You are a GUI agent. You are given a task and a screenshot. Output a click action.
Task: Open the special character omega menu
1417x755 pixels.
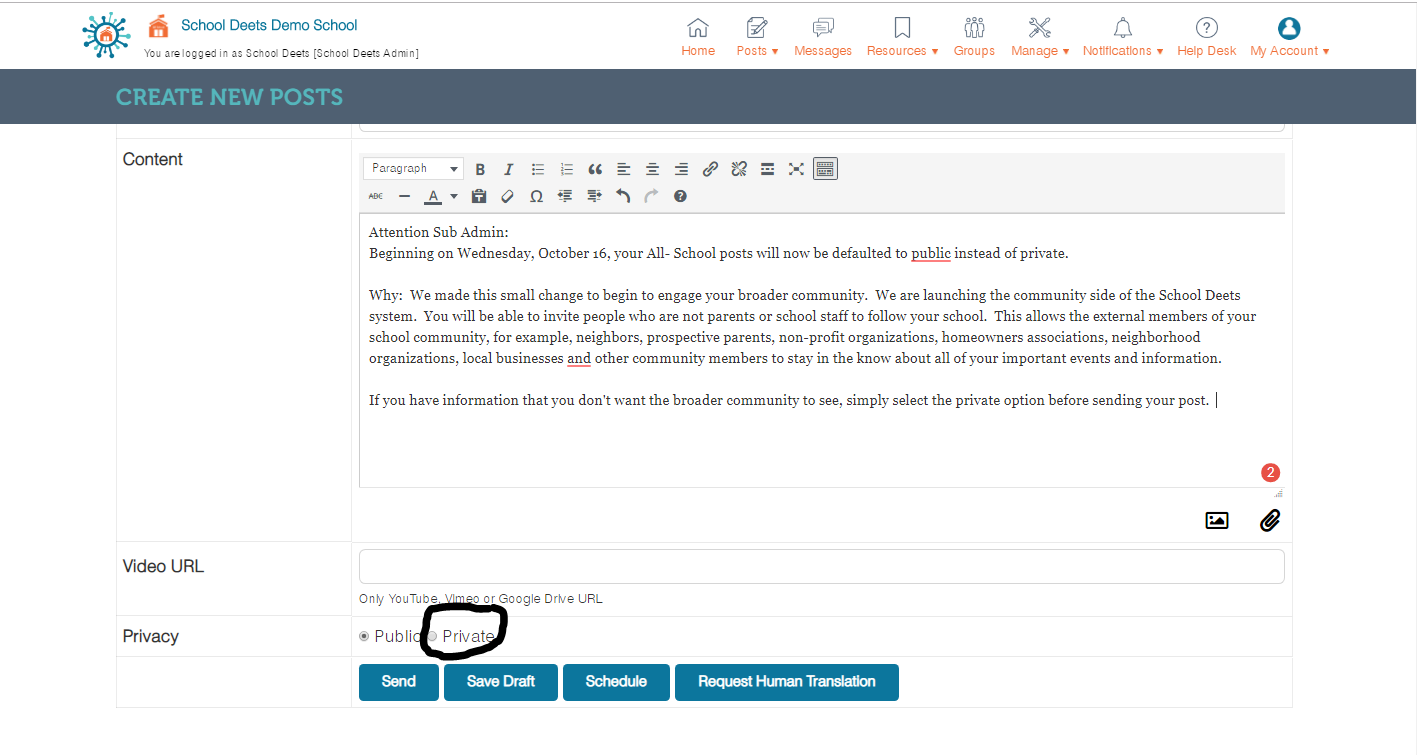[536, 196]
